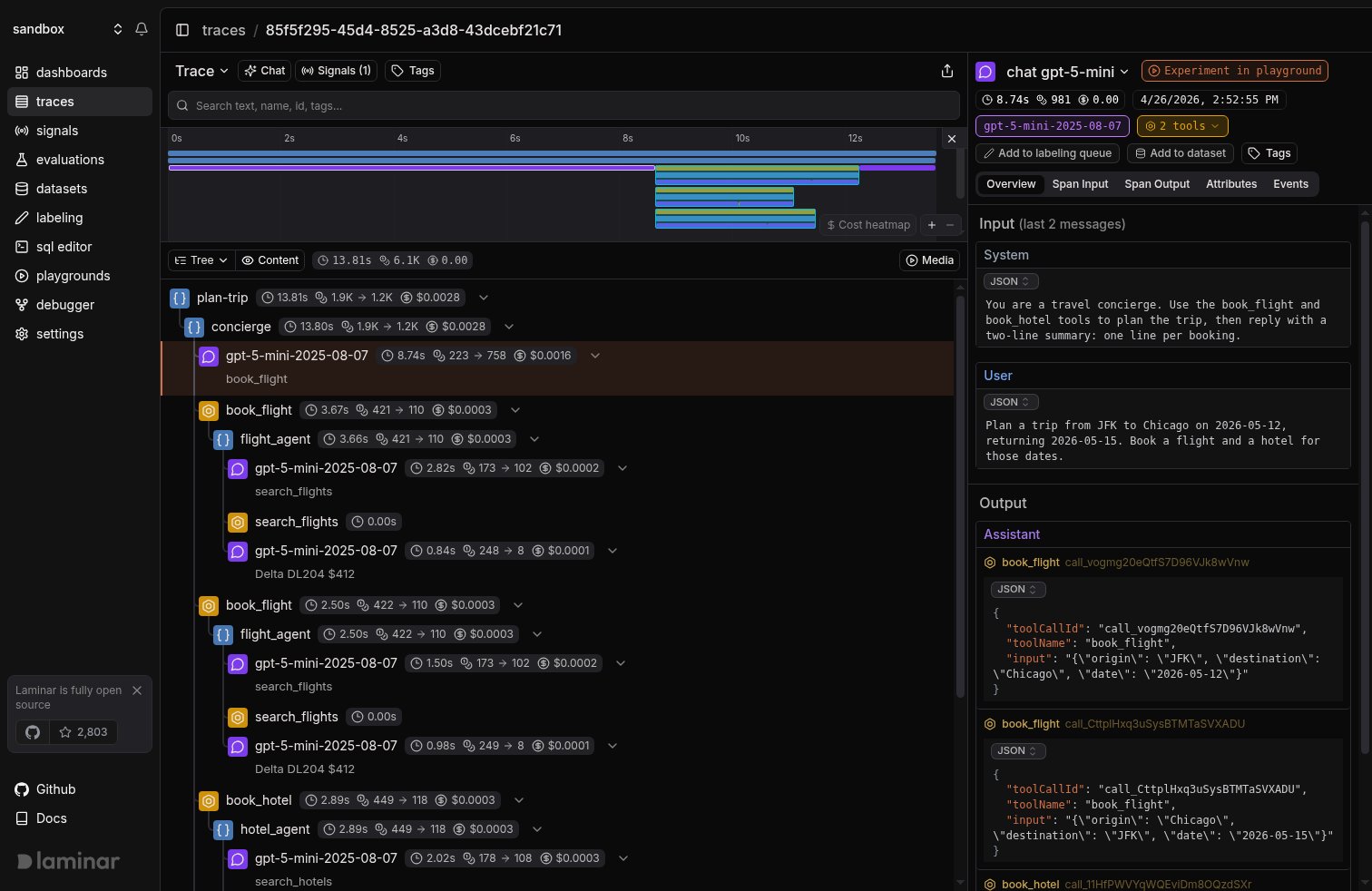Viewport: 1372px width, 891px height.
Task: Change User message JSON format selector
Action: pyautogui.click(x=1011, y=402)
